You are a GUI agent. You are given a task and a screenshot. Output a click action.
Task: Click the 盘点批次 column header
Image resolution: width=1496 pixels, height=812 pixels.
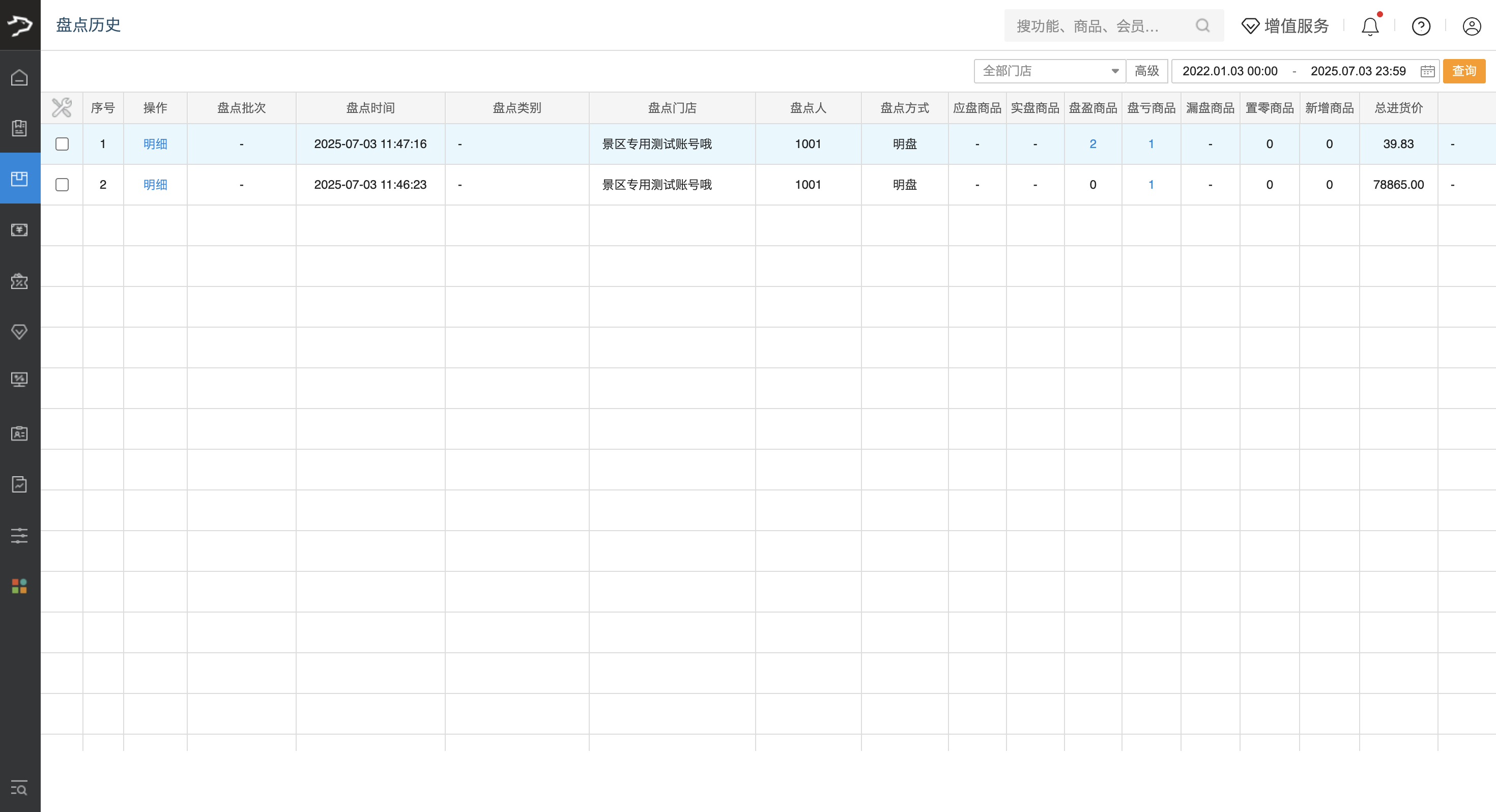(x=242, y=108)
